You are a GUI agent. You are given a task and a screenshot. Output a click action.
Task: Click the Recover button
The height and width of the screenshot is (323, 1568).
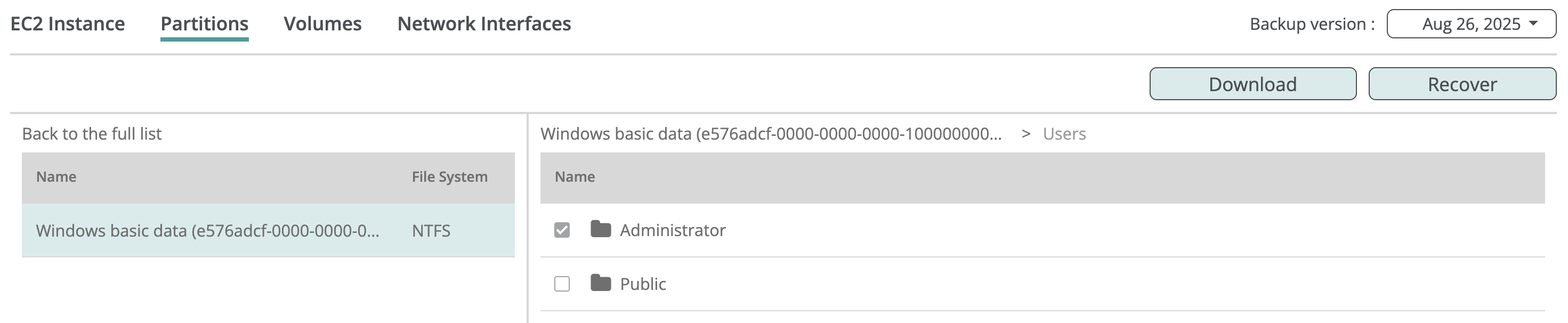click(1461, 84)
